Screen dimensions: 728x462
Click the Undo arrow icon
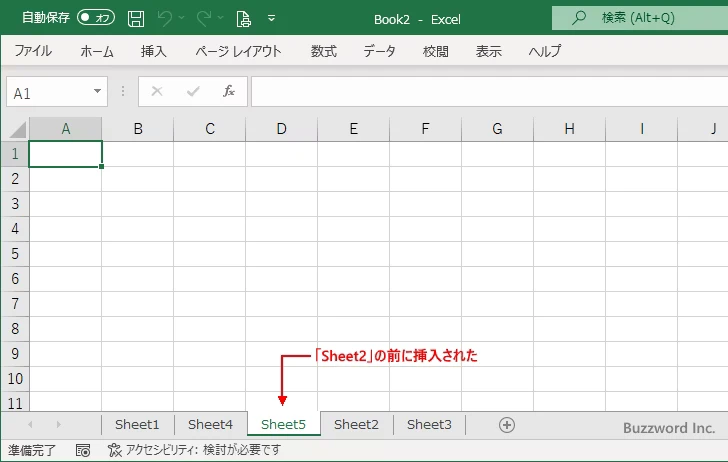(x=165, y=18)
